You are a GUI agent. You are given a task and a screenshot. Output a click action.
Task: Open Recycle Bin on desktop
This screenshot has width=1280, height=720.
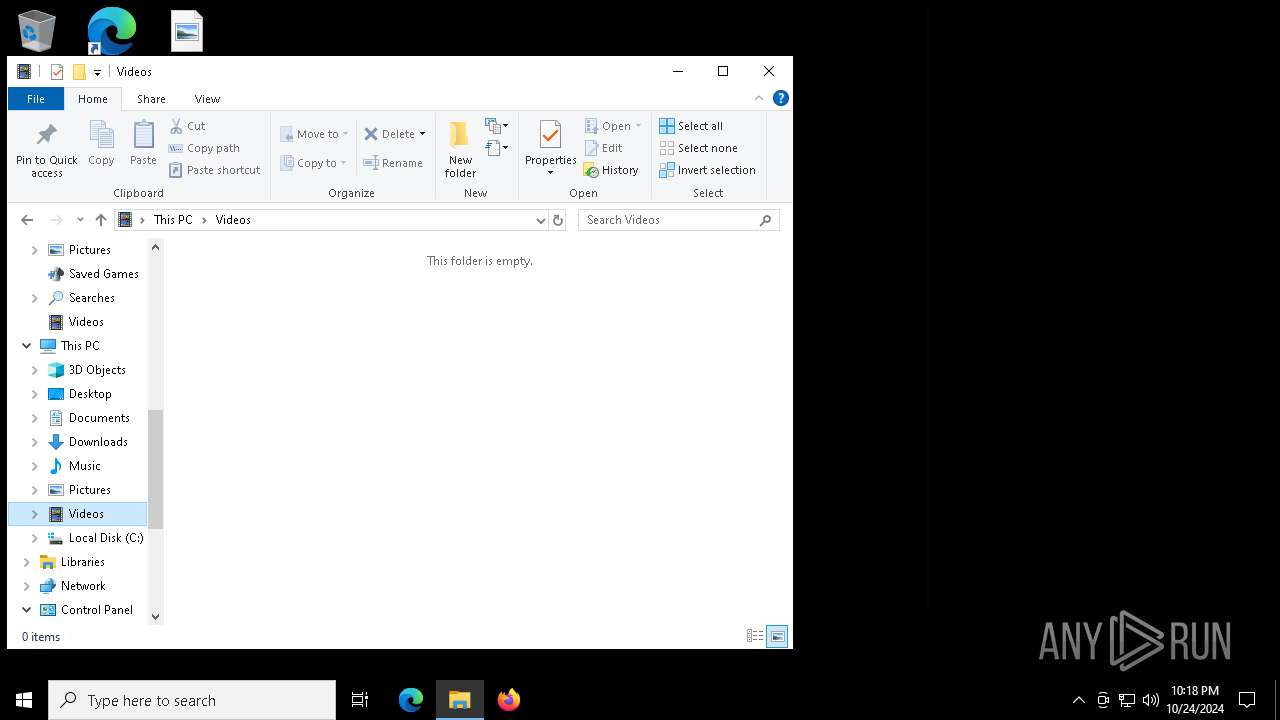(x=37, y=30)
